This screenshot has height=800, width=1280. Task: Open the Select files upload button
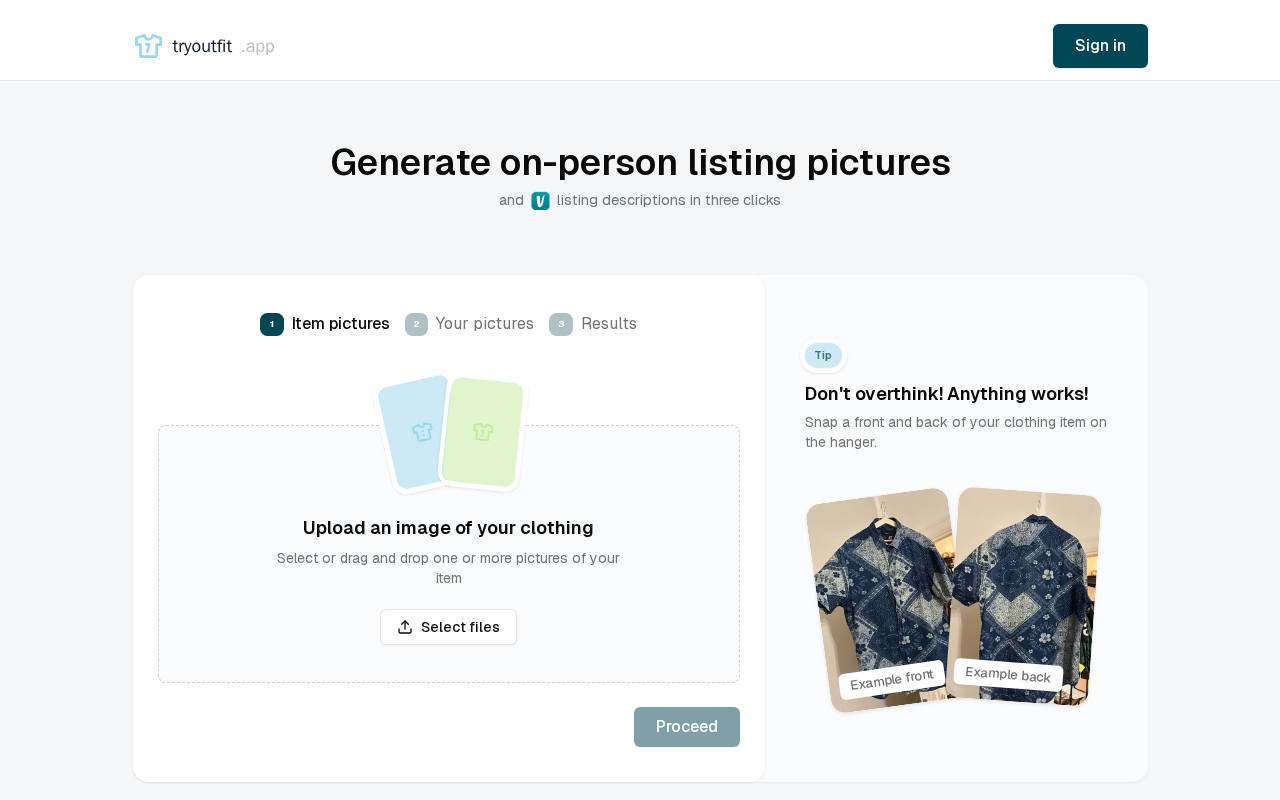tap(448, 627)
